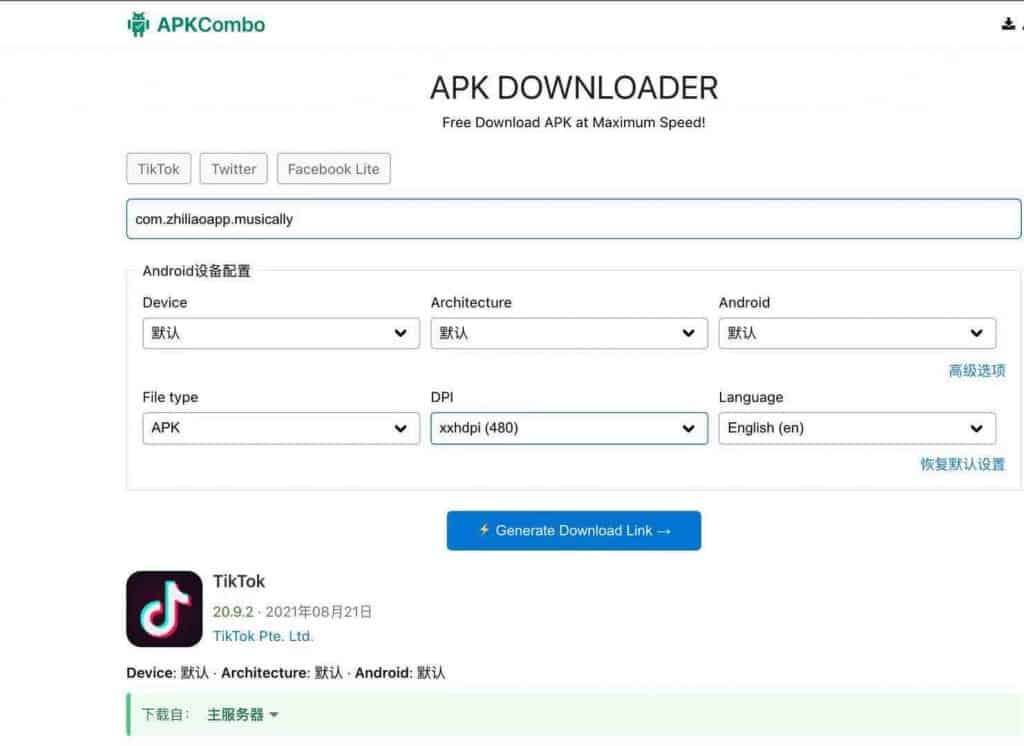Open the APKCombo home text link
Viewport: 1024px width, 746px height.
click(211, 25)
